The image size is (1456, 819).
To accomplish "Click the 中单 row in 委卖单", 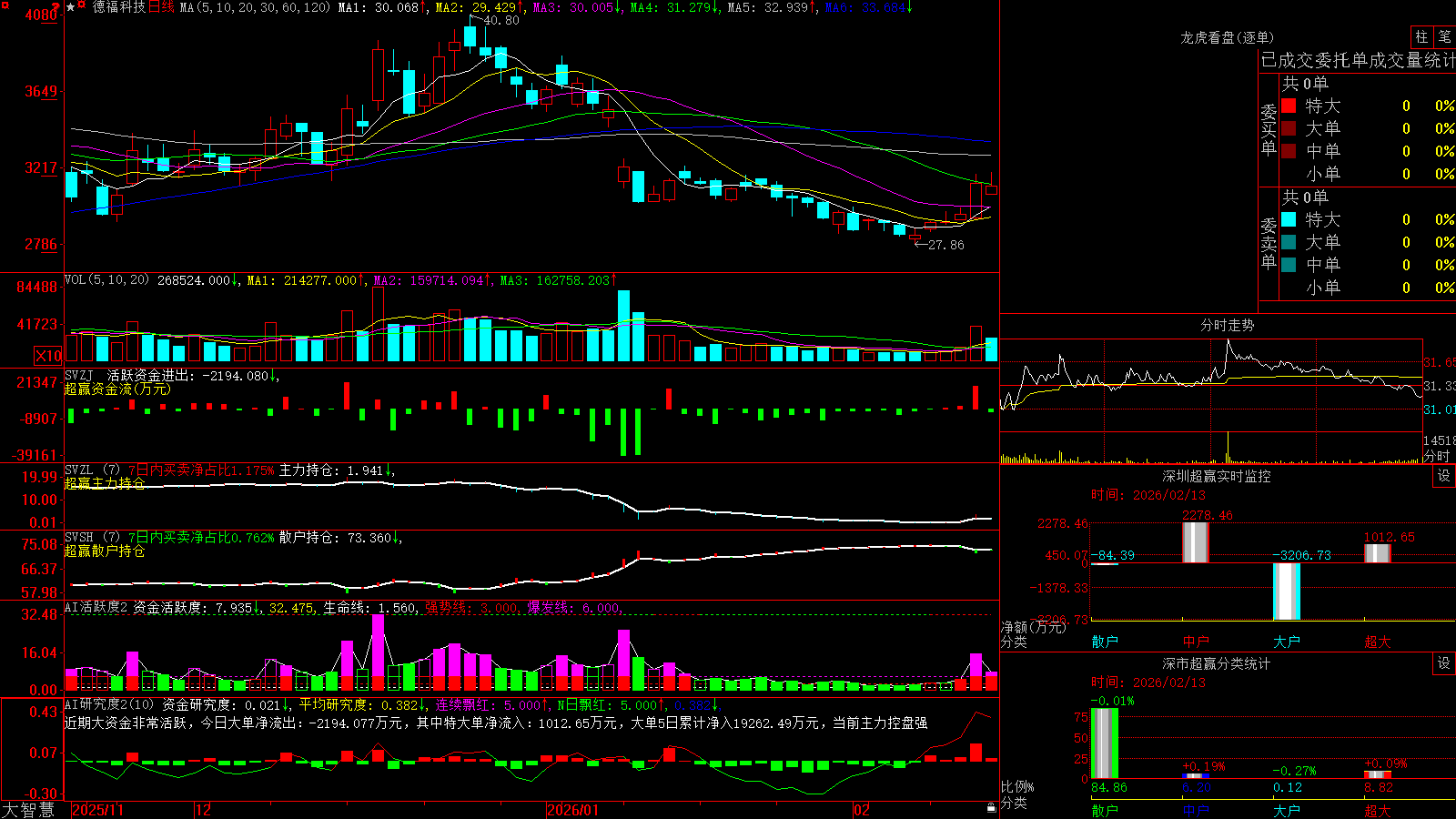I will [x=1367, y=265].
